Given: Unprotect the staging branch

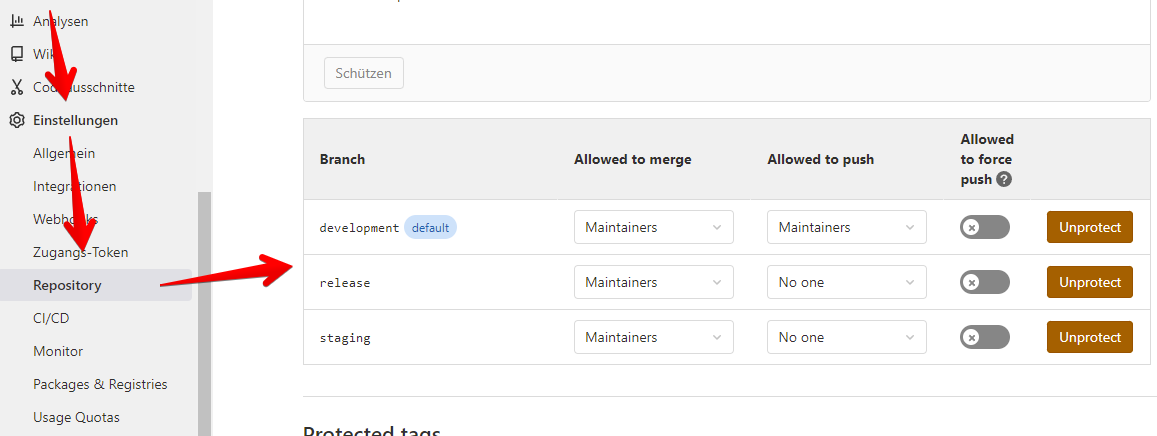Looking at the screenshot, I should (x=1090, y=337).
